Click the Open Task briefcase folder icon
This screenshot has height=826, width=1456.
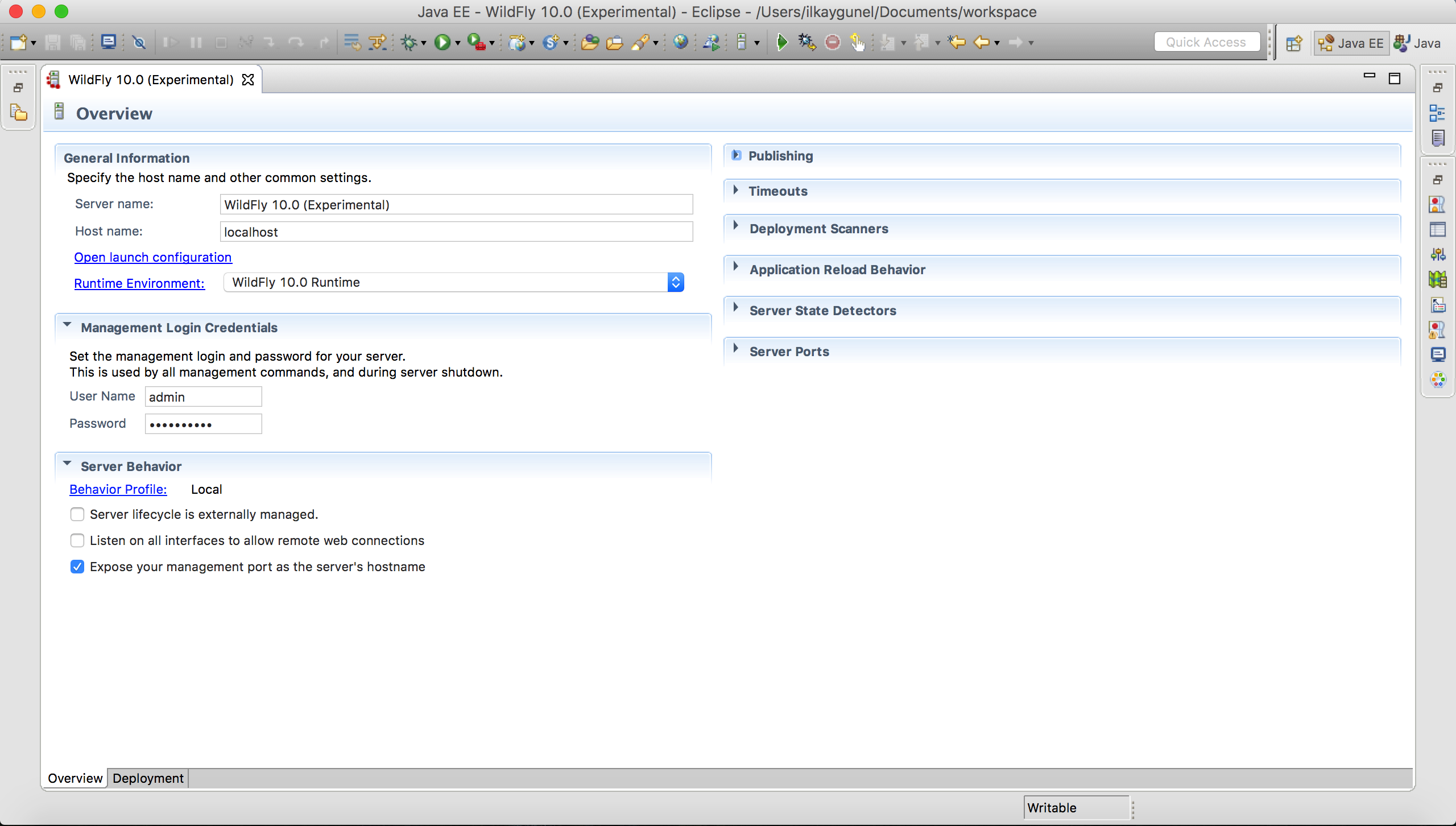(614, 43)
